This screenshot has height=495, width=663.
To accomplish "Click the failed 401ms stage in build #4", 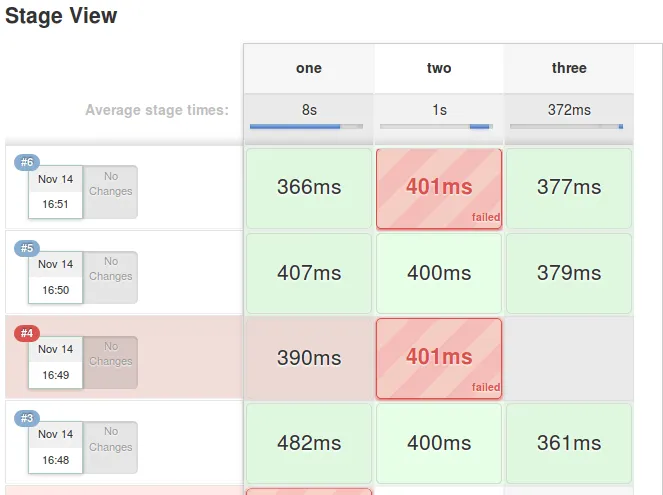I will pos(439,358).
